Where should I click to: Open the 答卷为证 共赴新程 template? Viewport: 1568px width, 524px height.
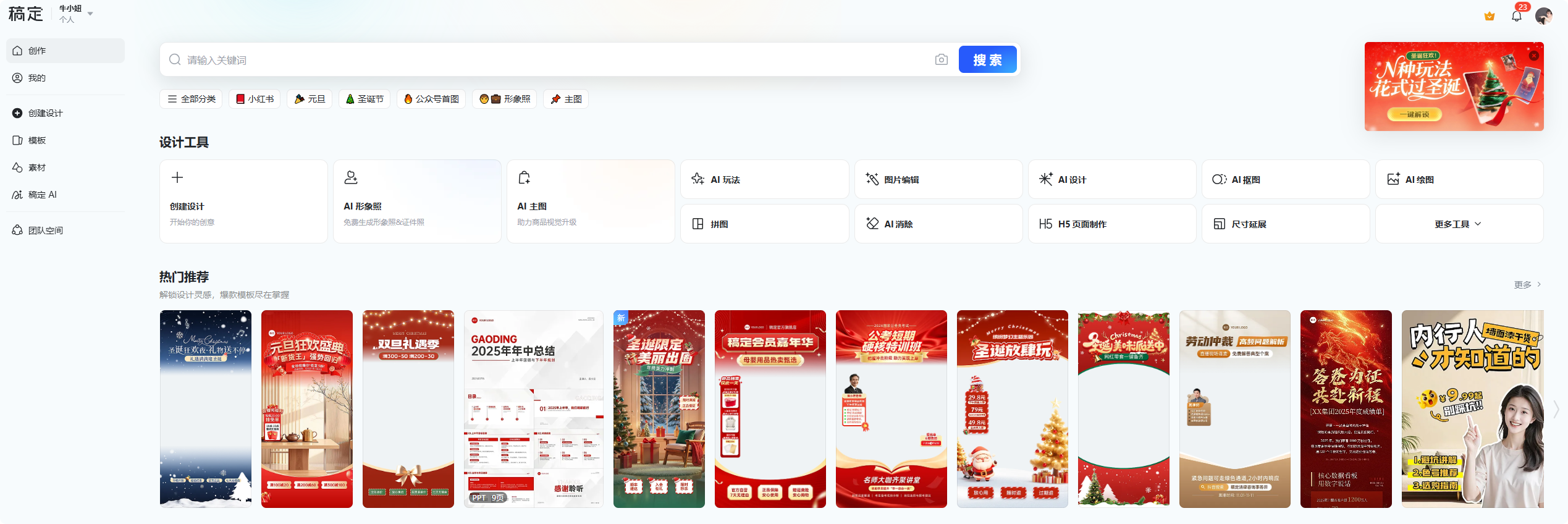(x=1346, y=408)
